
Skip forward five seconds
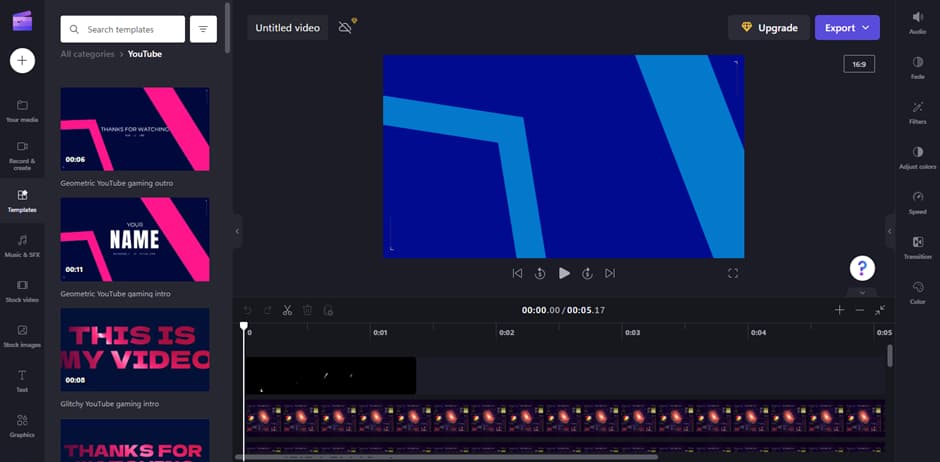point(588,273)
